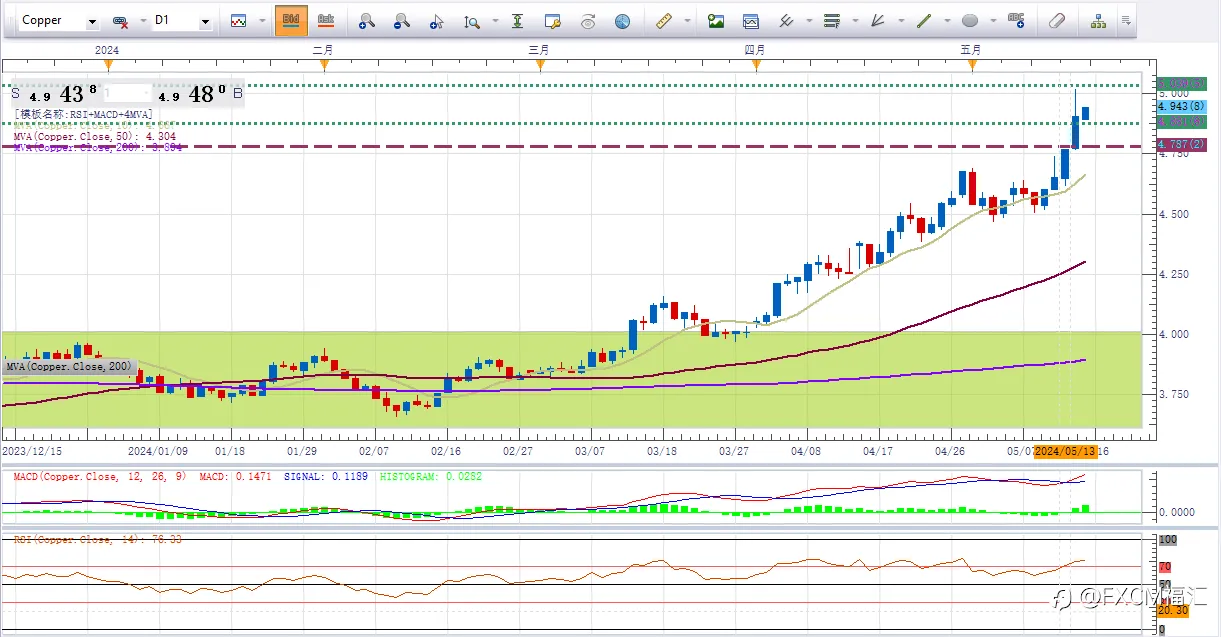Select the ellipse shape tool
1221x637 pixels.
[970, 21]
